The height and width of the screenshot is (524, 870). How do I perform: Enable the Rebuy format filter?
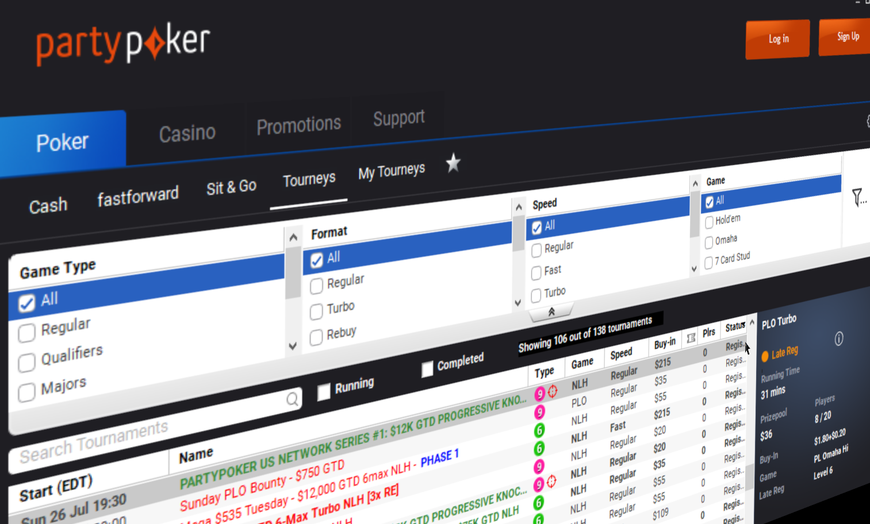316,337
